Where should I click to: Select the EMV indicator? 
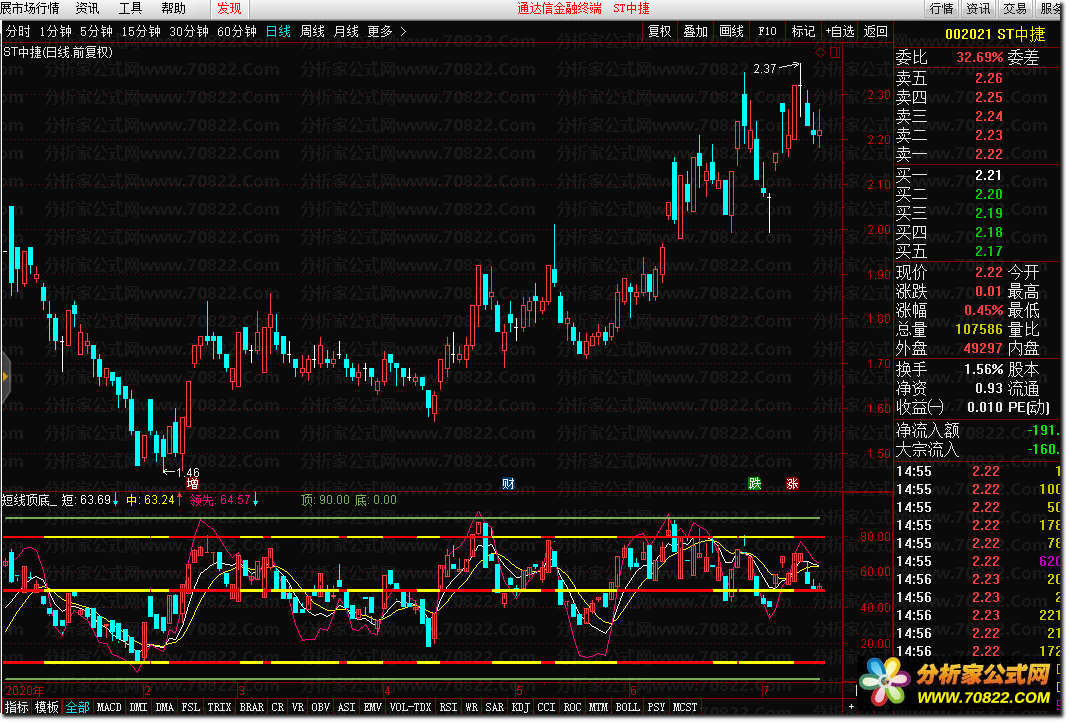372,707
